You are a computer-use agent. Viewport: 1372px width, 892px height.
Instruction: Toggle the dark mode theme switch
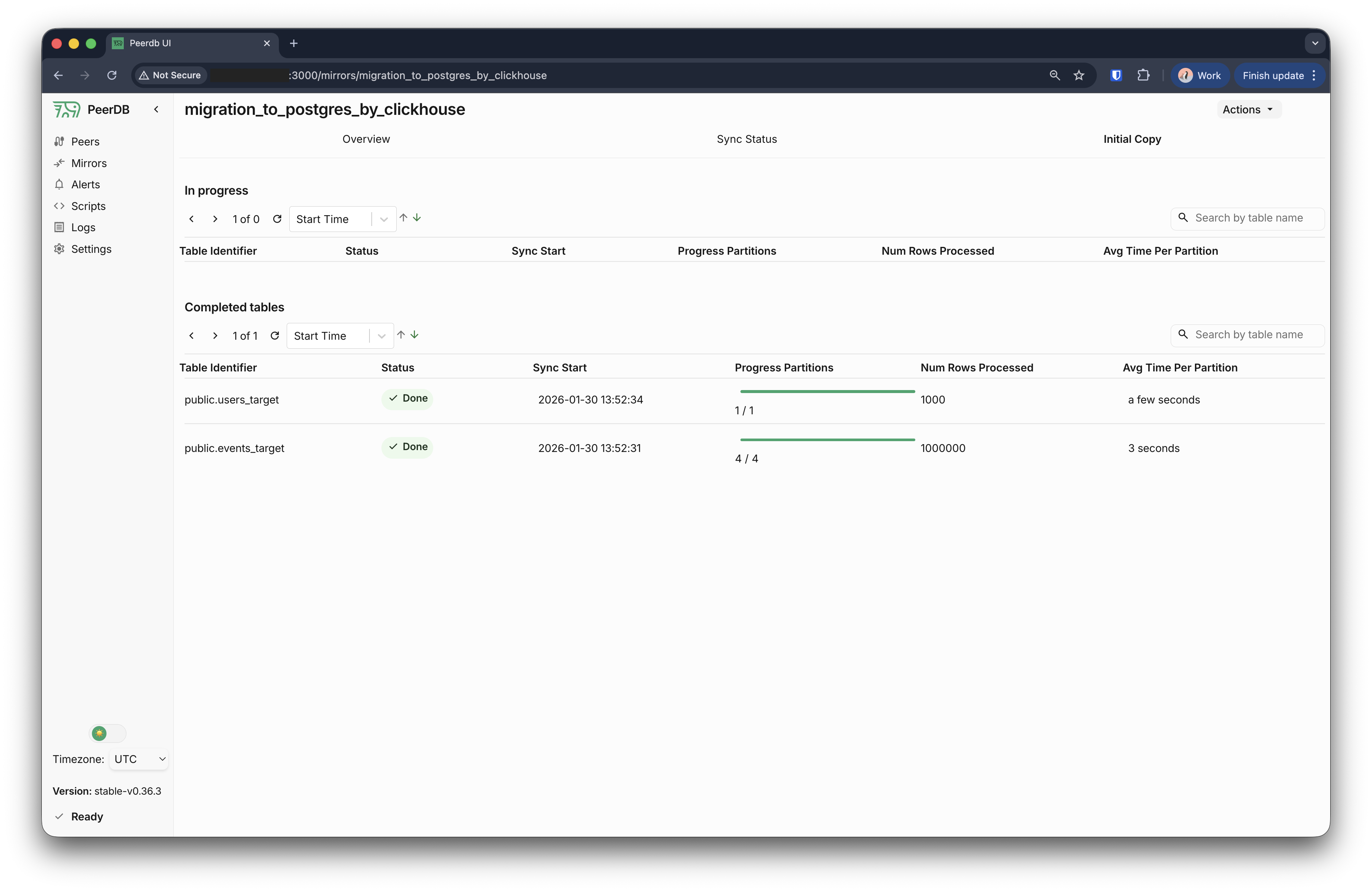(108, 734)
